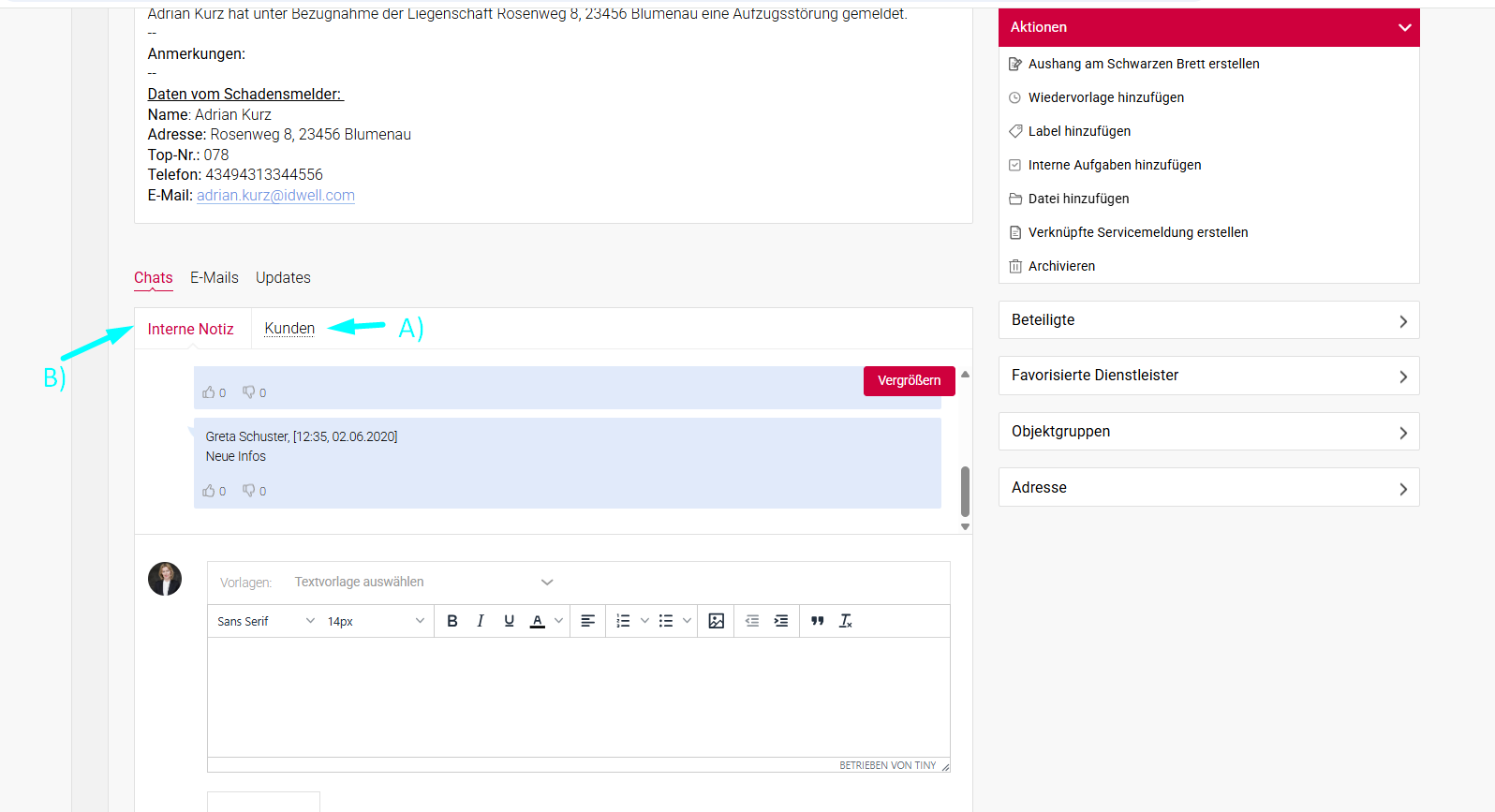Expand the Beteiligte section

point(1209,320)
